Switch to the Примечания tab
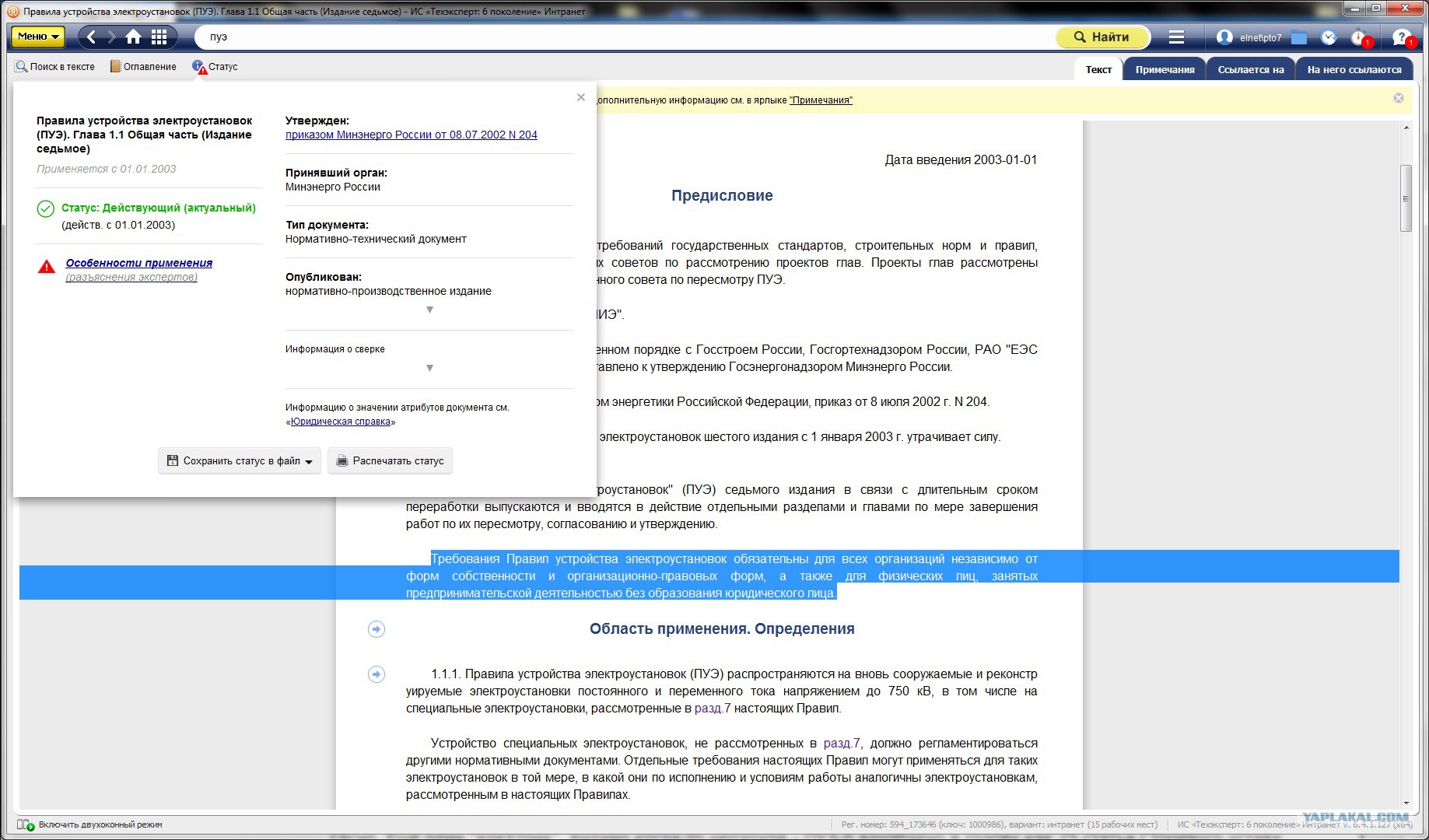 tap(1165, 69)
